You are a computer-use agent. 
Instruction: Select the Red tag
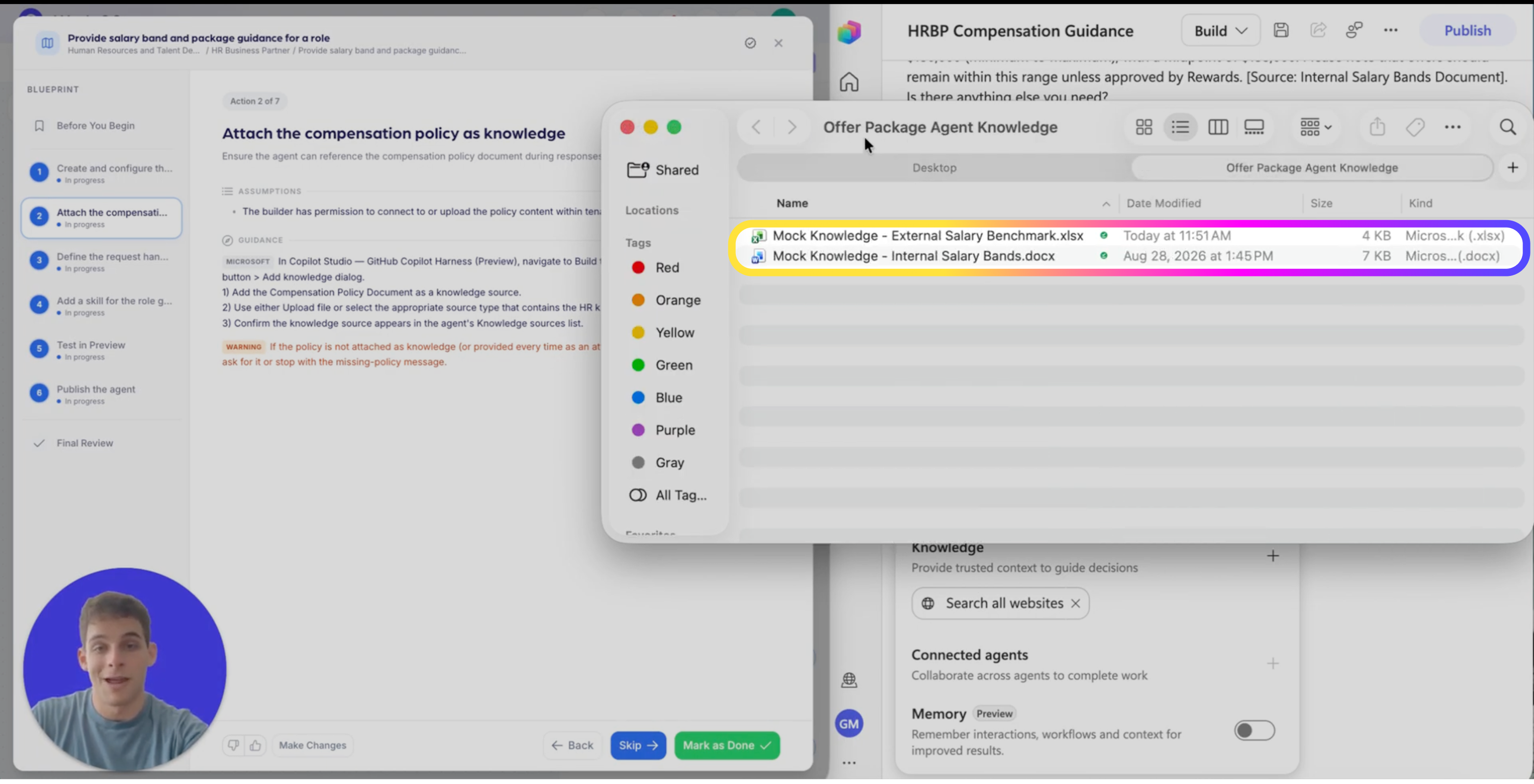[x=655, y=267]
